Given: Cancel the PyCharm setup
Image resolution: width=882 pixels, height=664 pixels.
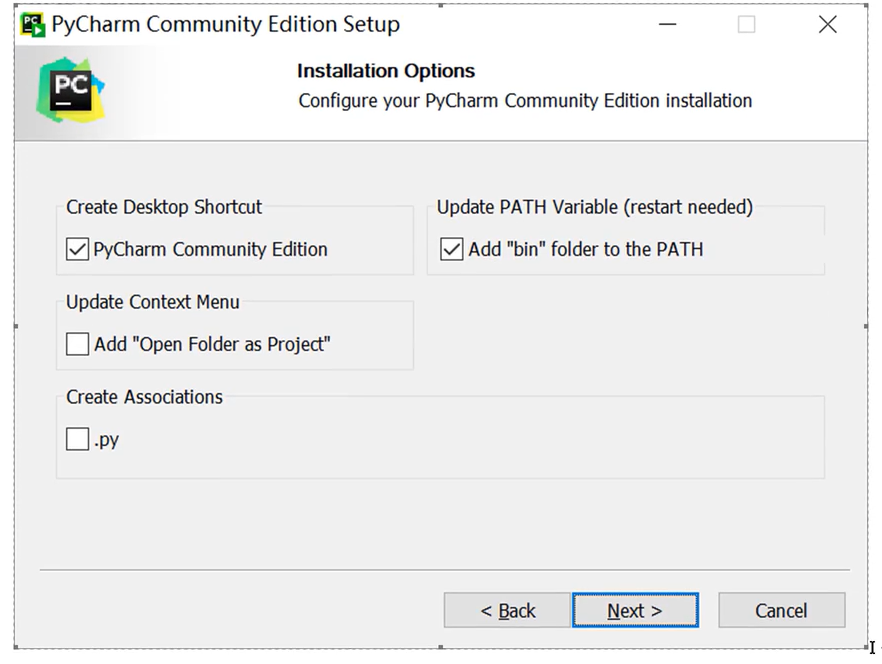Looking at the screenshot, I should point(781,610).
